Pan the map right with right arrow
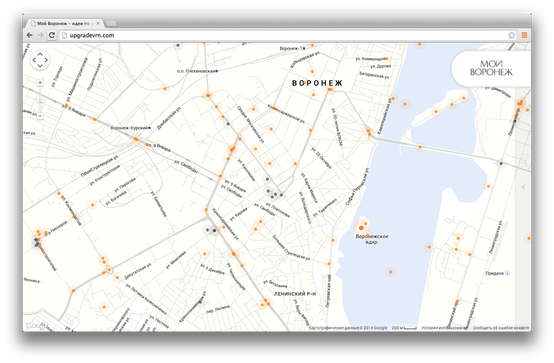This screenshot has height=363, width=554. tap(46, 60)
